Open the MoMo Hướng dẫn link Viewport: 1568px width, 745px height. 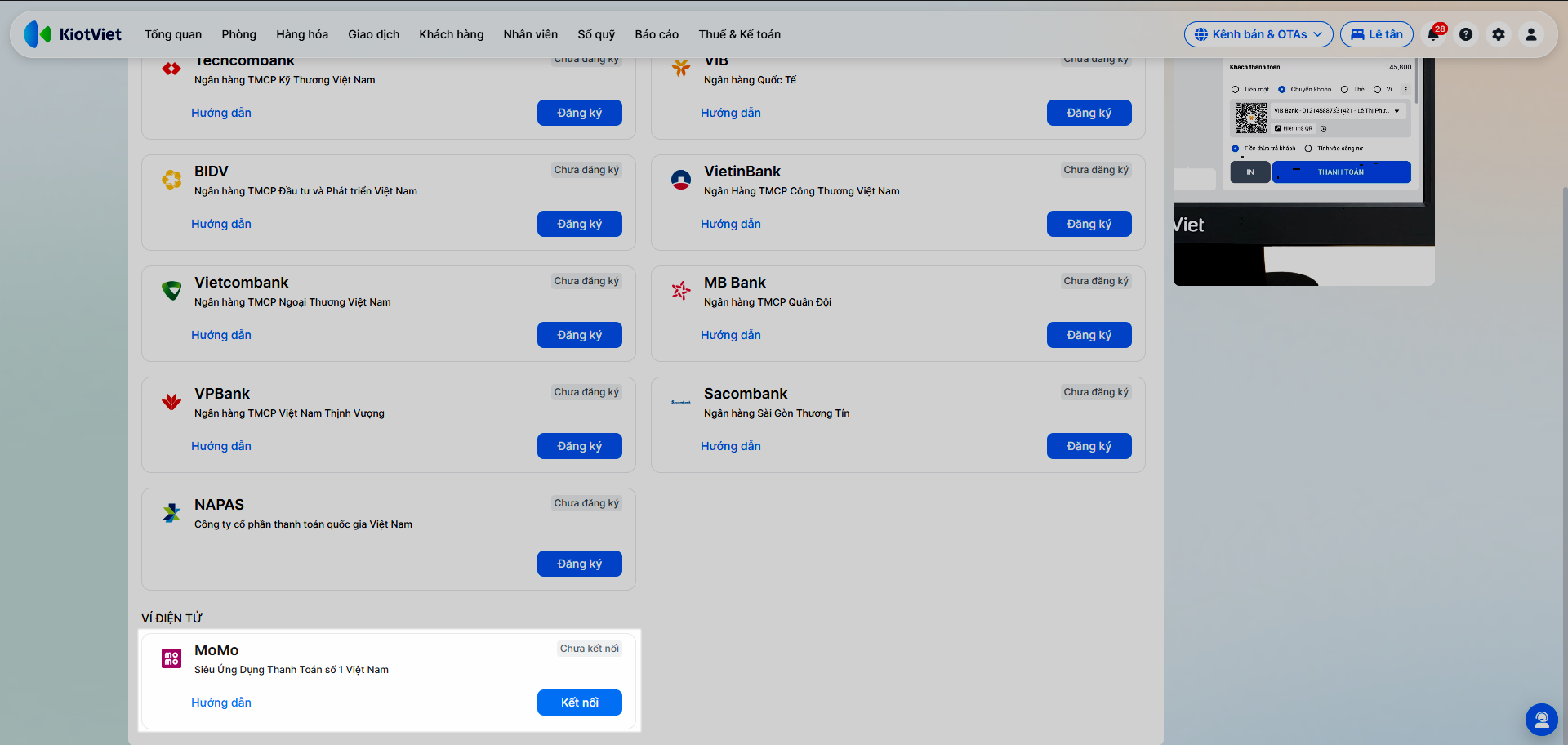click(221, 703)
